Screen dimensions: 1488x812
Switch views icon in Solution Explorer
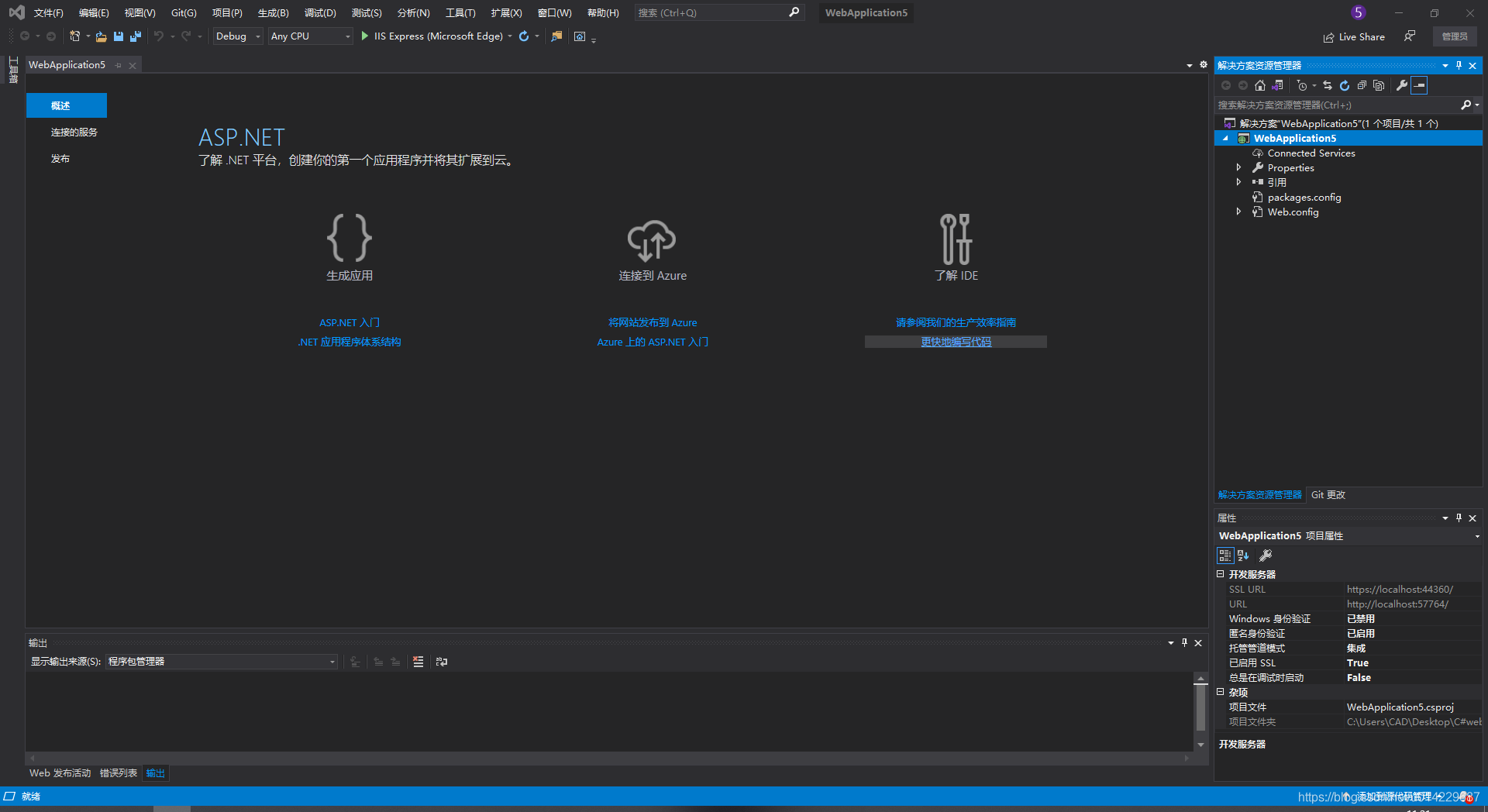1278,85
